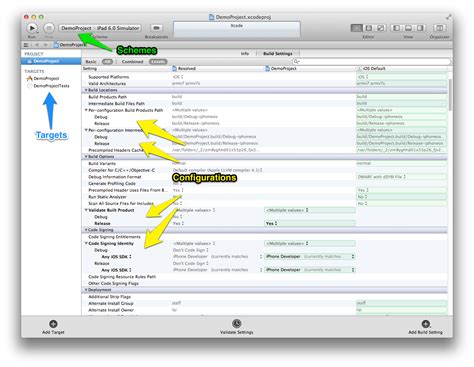Collapse the Code Signing section
The image size is (474, 367).
point(86,230)
